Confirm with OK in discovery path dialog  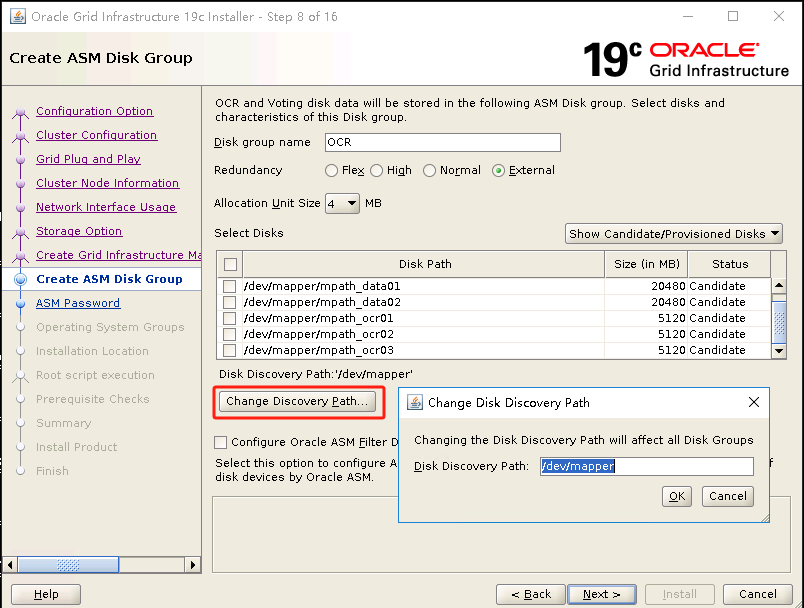click(x=677, y=496)
